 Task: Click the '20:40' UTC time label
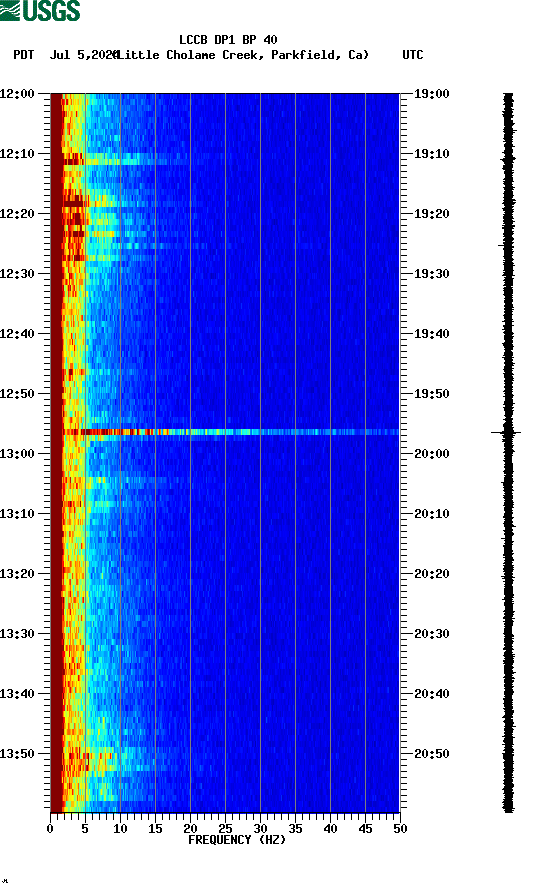pyautogui.click(x=431, y=693)
